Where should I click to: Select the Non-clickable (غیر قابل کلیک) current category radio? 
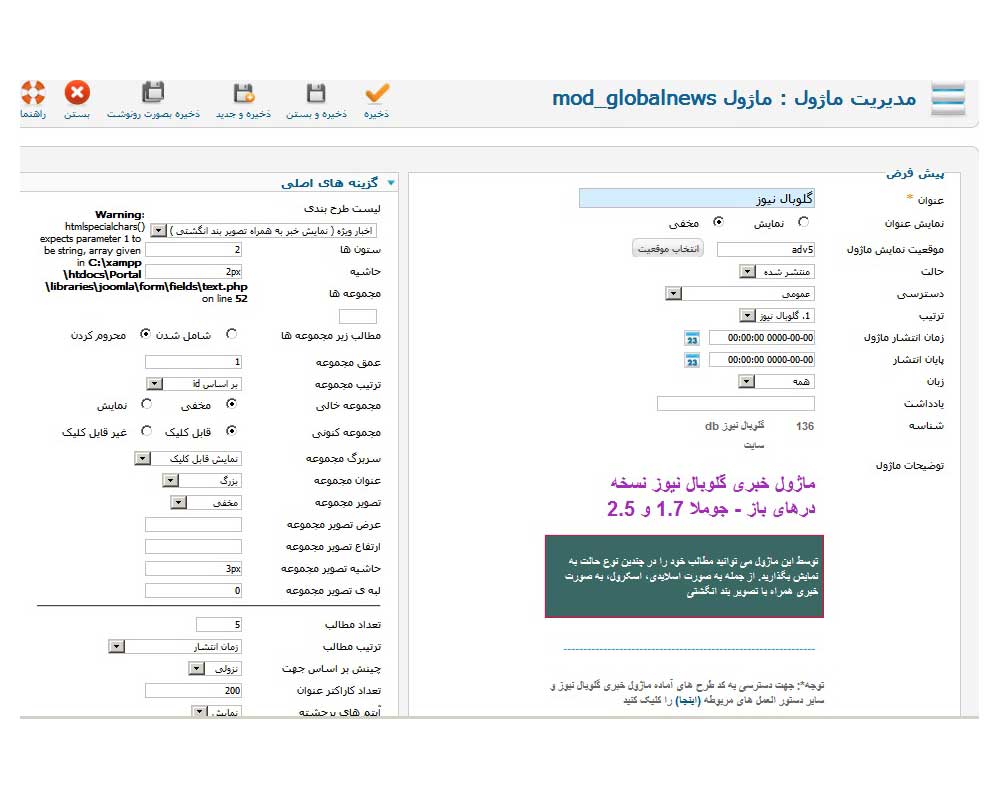[x=146, y=431]
